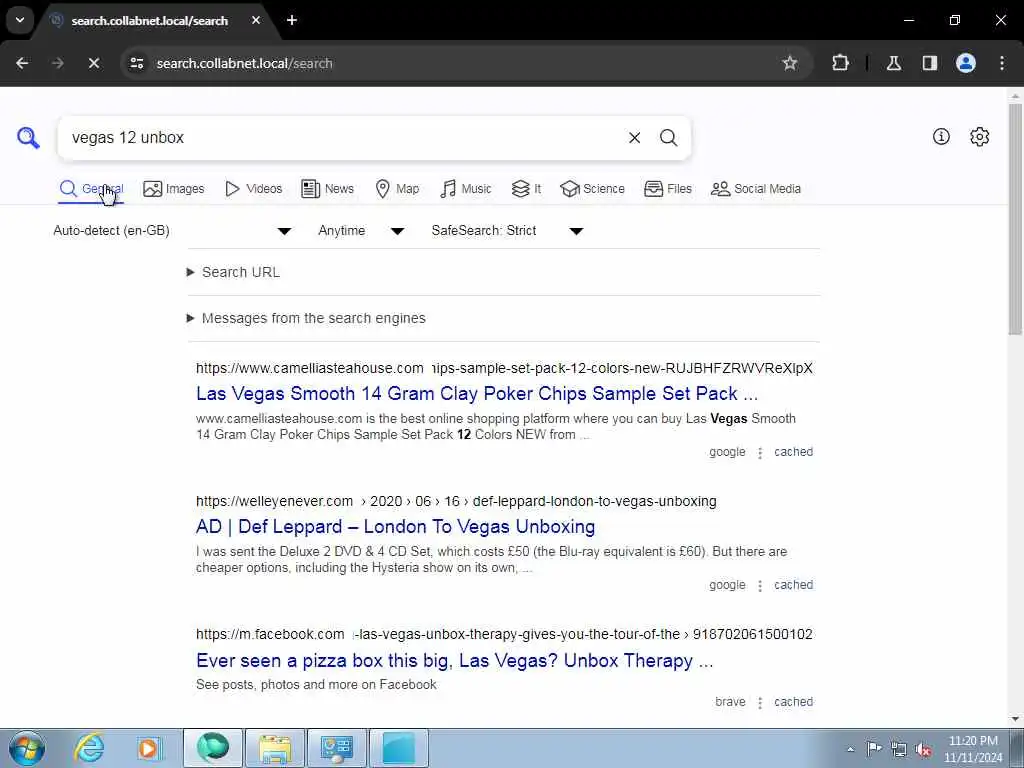Switch to the Music category
The height and width of the screenshot is (768, 1024).
[x=466, y=189]
